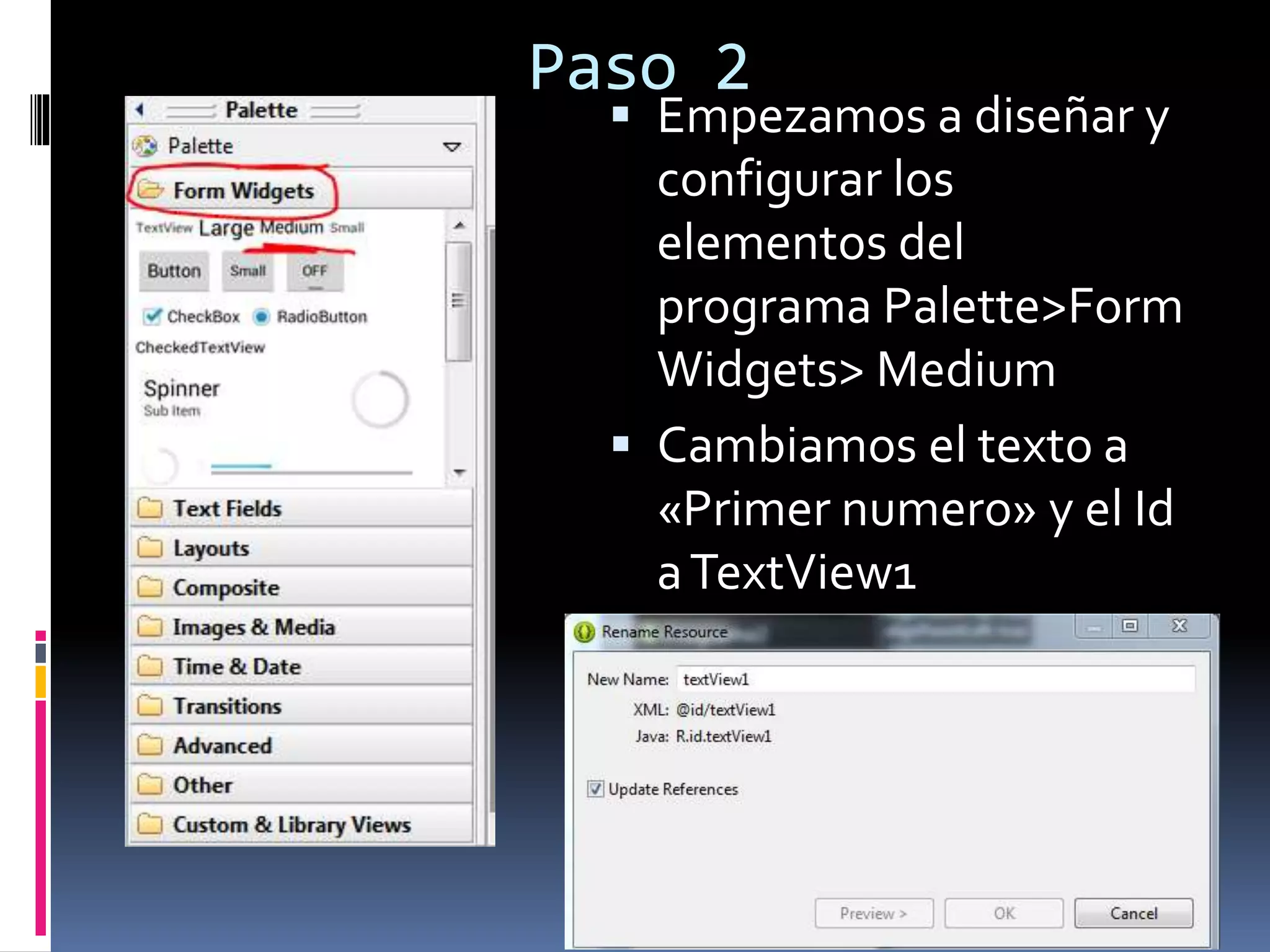The width and height of the screenshot is (1270, 952).
Task: Click the folder icon beside Advanced
Action: 150,744
